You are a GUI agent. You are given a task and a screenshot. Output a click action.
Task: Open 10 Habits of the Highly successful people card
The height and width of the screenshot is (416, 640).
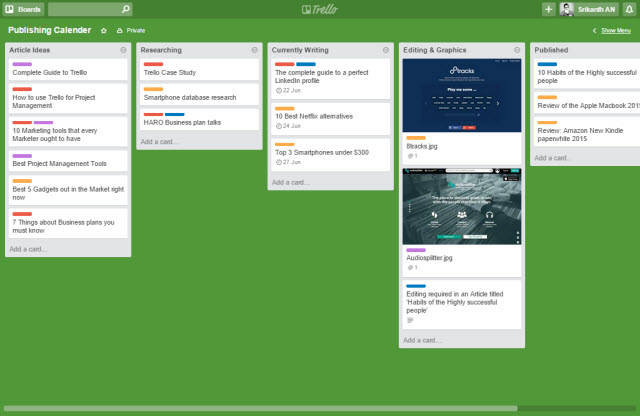(x=587, y=73)
